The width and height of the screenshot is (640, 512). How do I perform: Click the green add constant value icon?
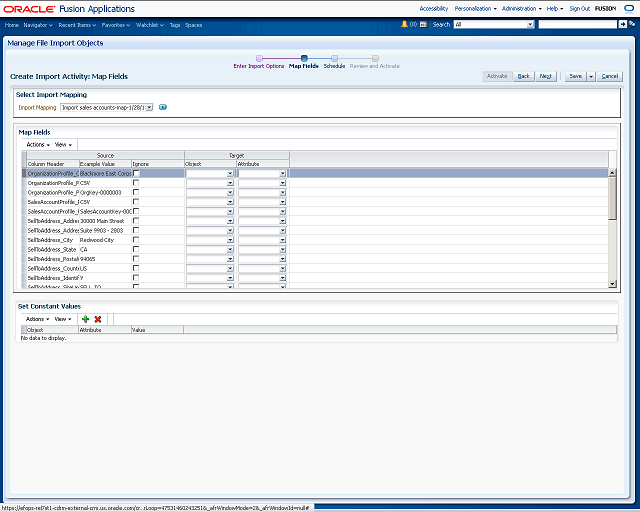click(86, 318)
